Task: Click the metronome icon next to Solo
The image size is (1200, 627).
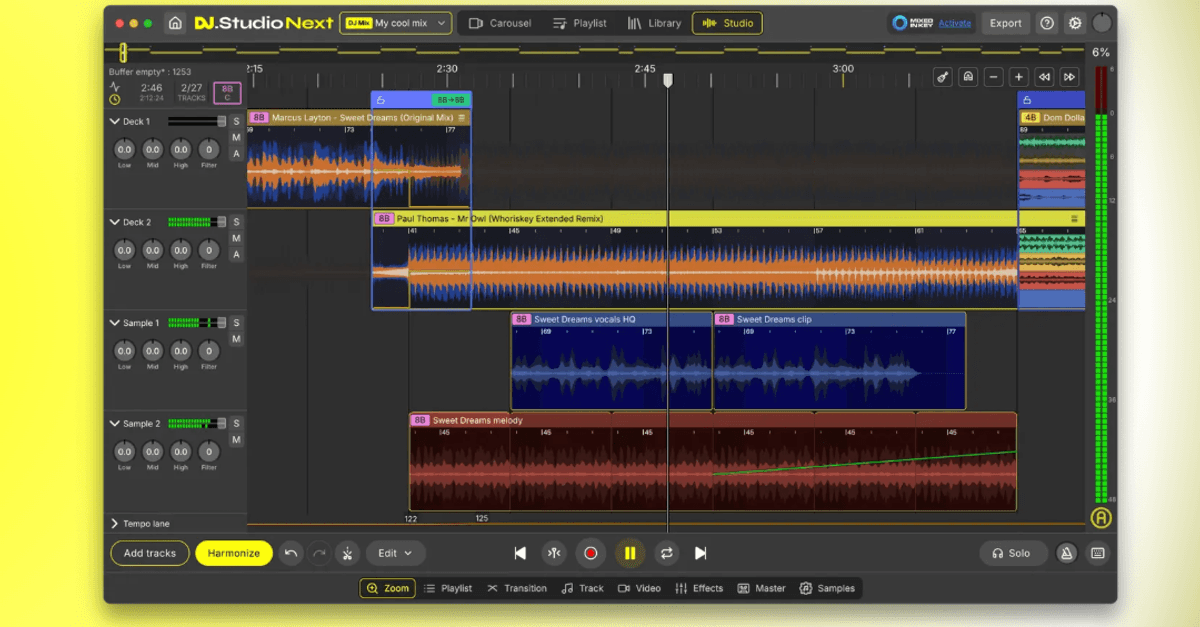Action: [x=1067, y=553]
